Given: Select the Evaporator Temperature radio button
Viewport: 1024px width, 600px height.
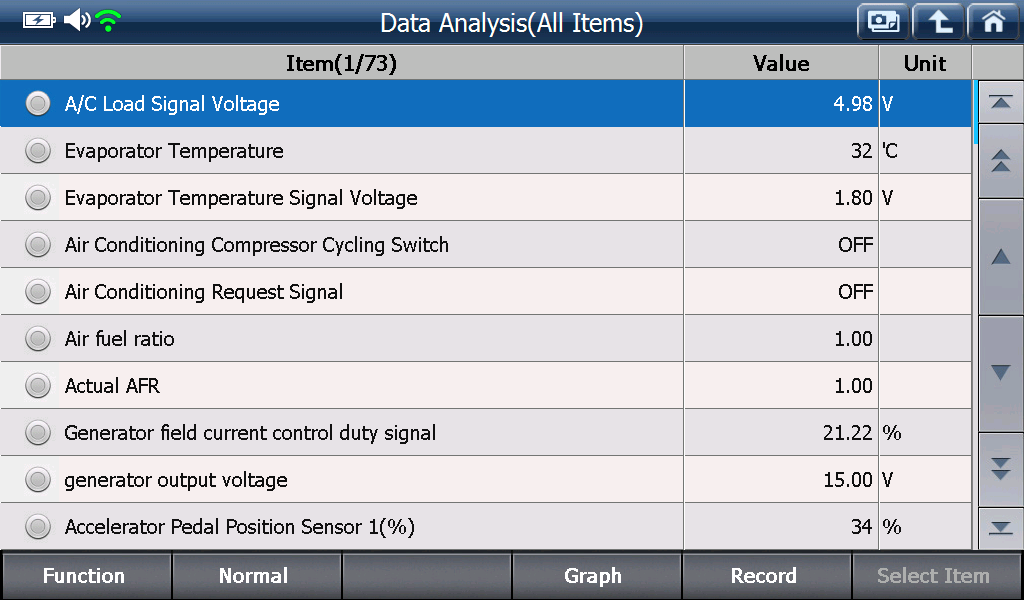Looking at the screenshot, I should 38,151.
